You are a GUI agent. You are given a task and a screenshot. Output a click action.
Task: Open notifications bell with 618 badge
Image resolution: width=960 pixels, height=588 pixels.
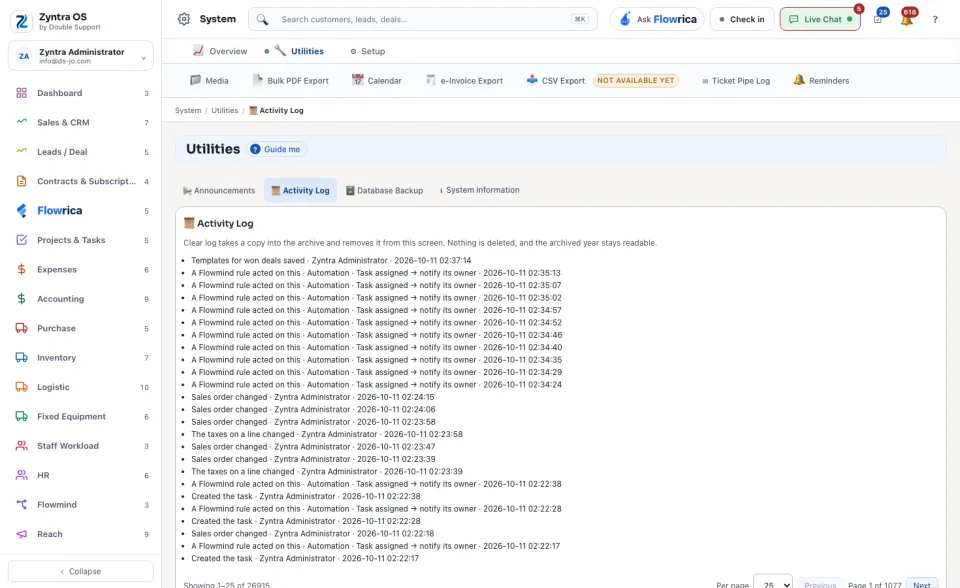click(907, 18)
